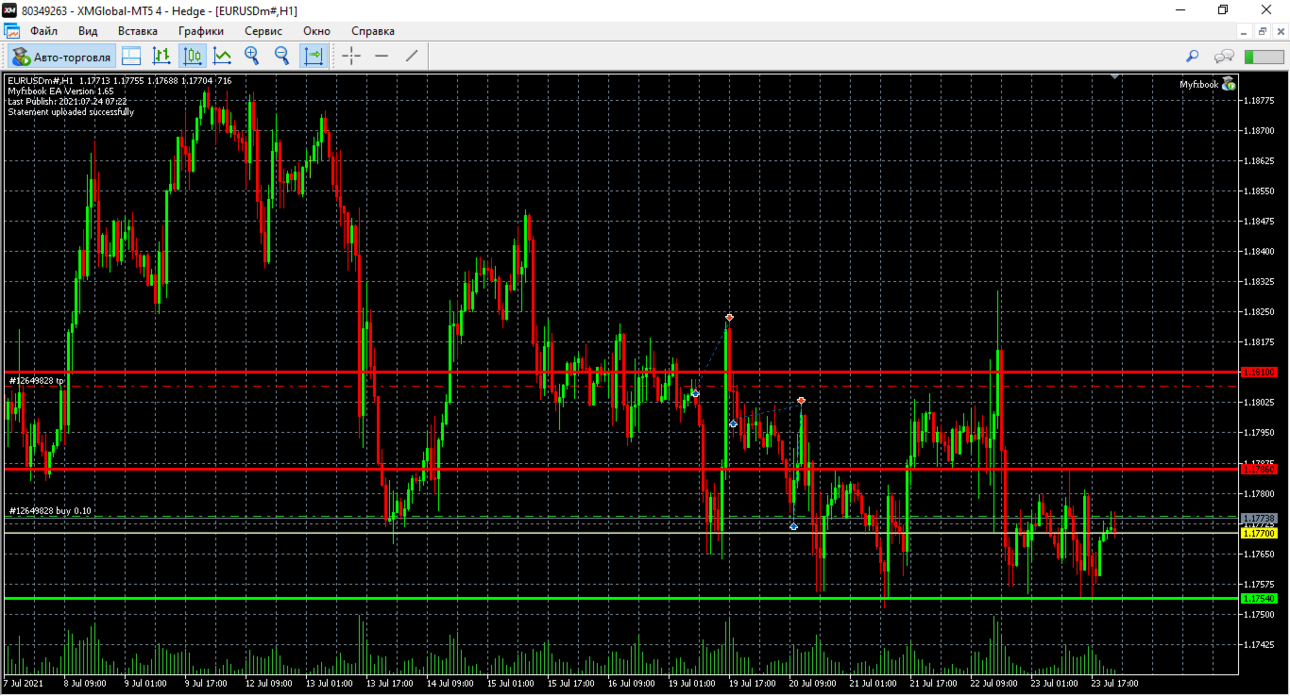Select the green line labeled 1.17540
Image resolution: width=1290 pixels, height=696 pixels.
click(x=620, y=598)
